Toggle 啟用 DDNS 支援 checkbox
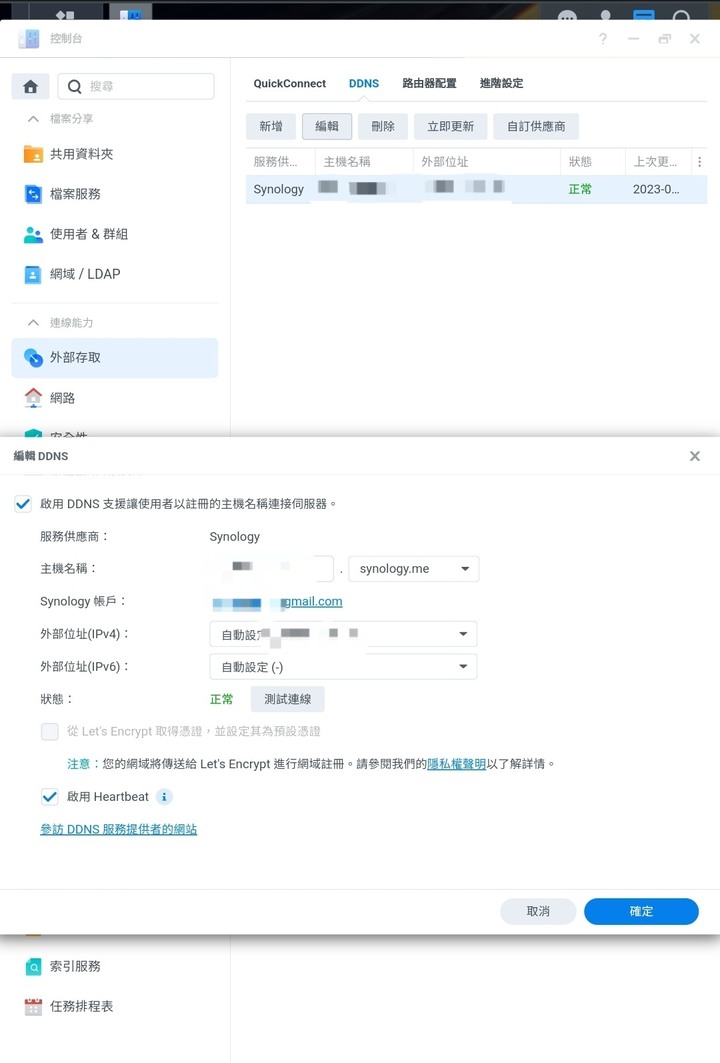 (23, 504)
